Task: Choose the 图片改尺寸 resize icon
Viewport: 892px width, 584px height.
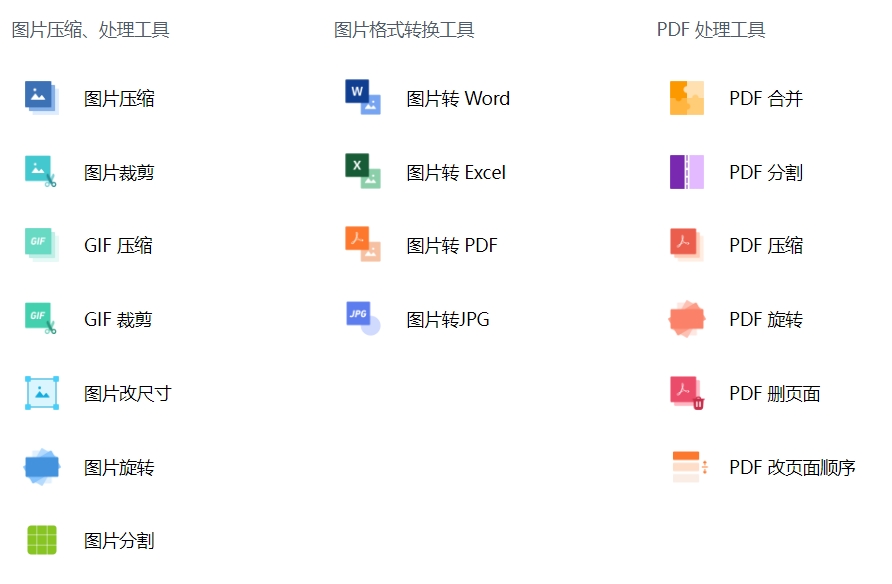Action: (41, 393)
